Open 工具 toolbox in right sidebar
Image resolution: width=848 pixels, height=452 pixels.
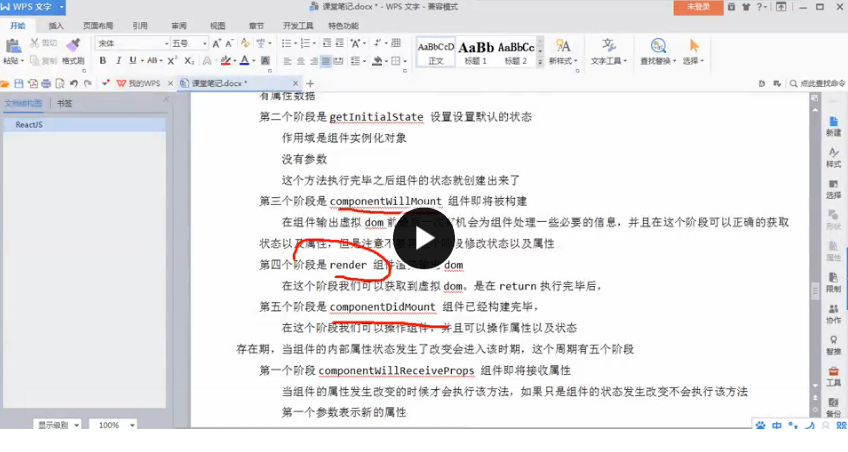point(833,376)
